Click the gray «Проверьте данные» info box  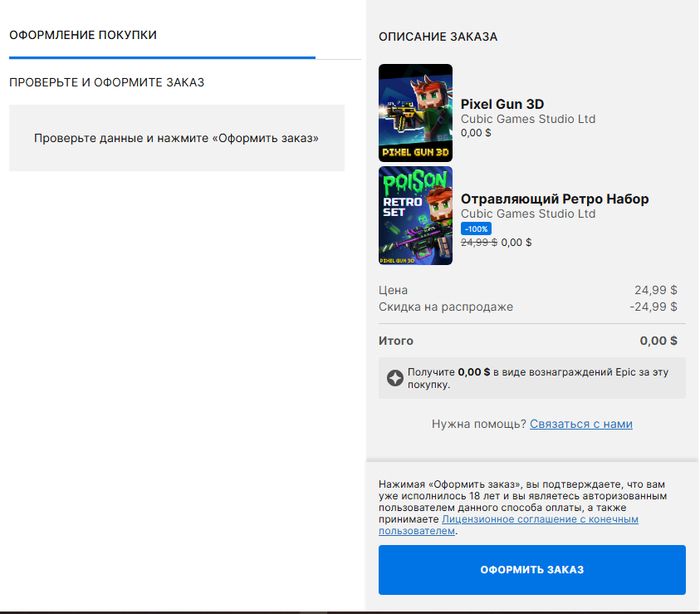tap(176, 138)
